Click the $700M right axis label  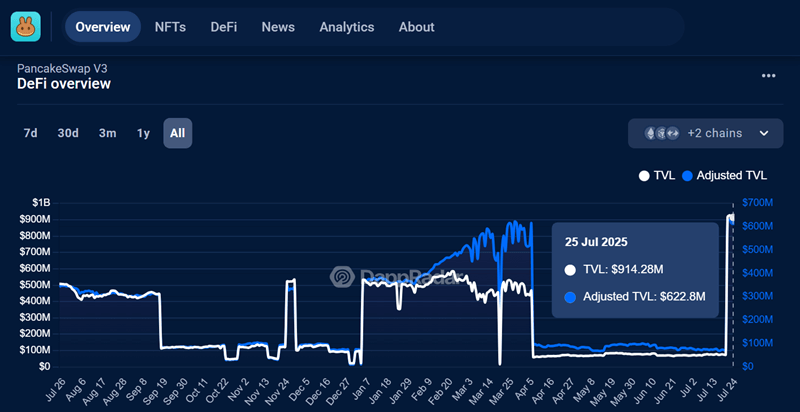(x=756, y=203)
